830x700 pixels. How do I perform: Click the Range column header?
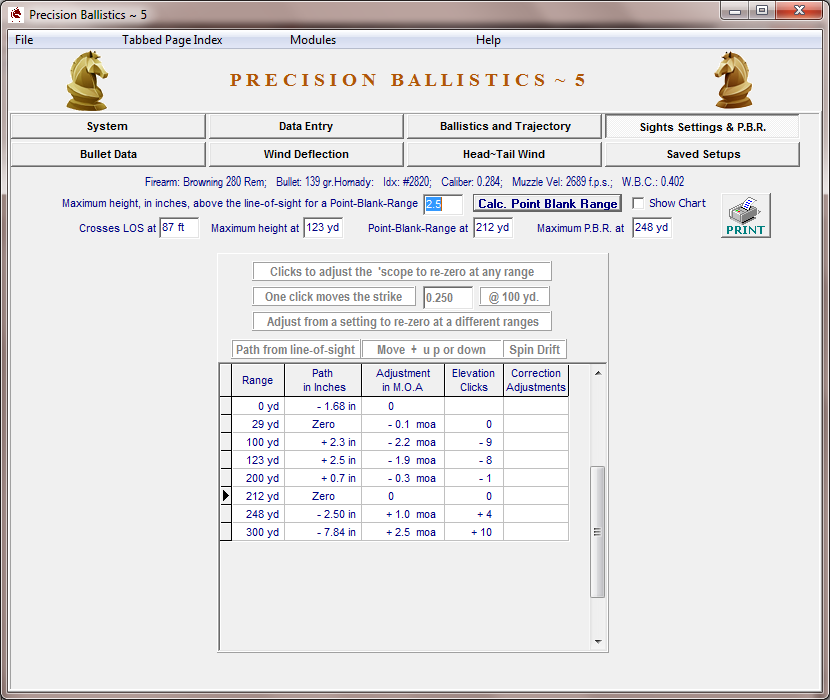click(x=258, y=380)
